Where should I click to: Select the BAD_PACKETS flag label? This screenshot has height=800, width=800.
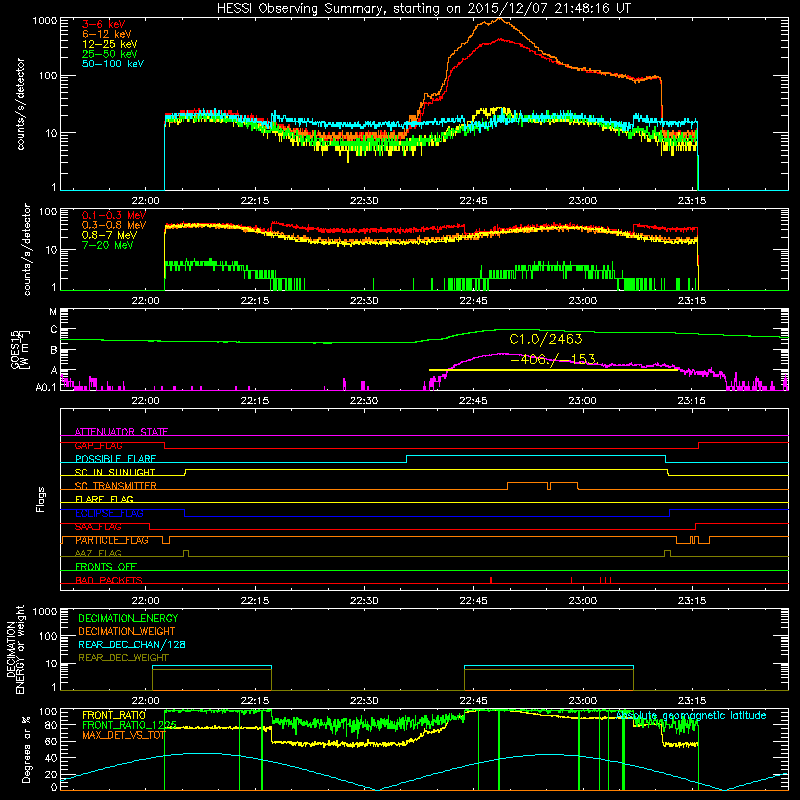(x=109, y=580)
